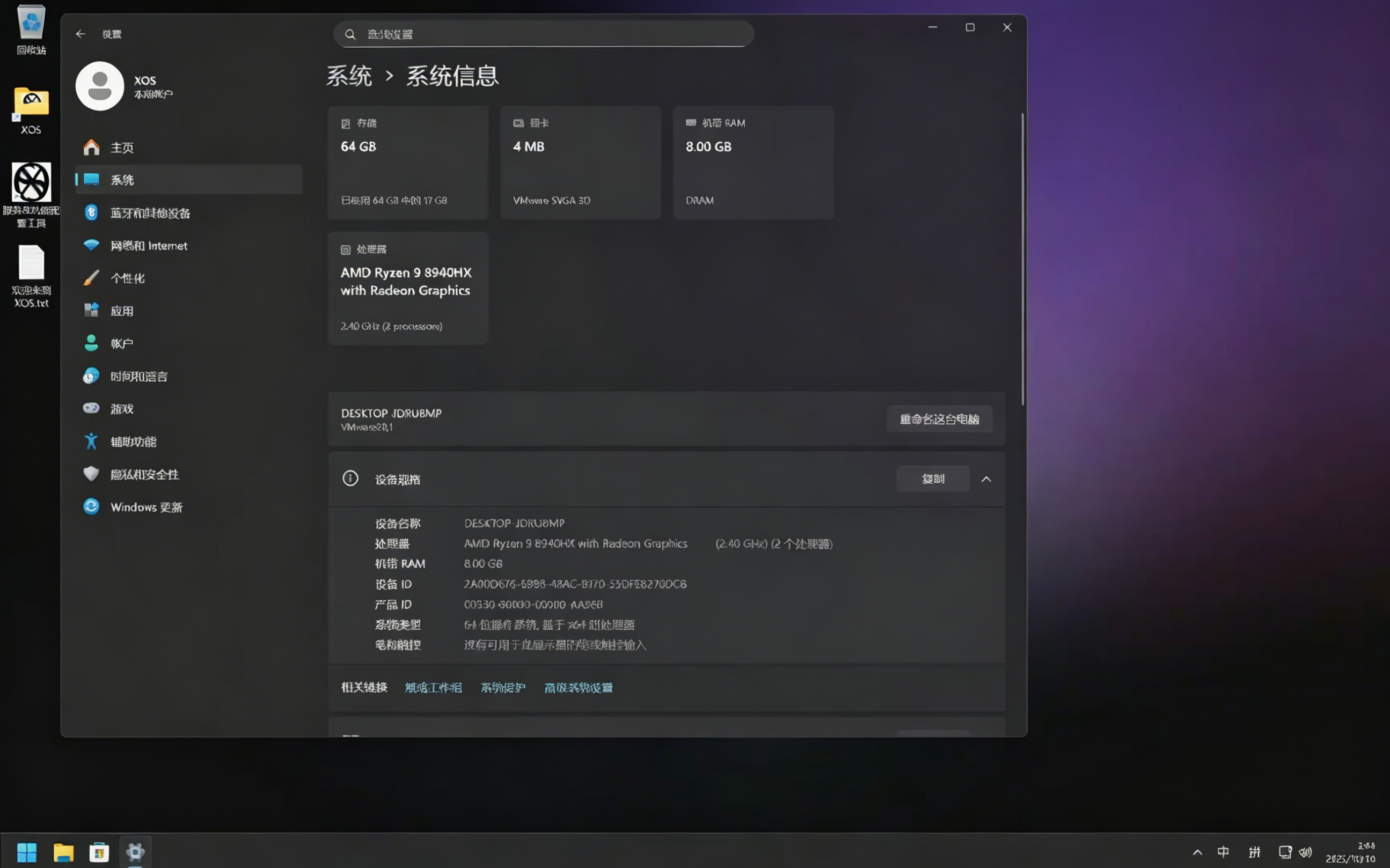Select the Bluetooth icon for 蓝牙和其他设备
This screenshot has width=1390, height=868.
91,212
